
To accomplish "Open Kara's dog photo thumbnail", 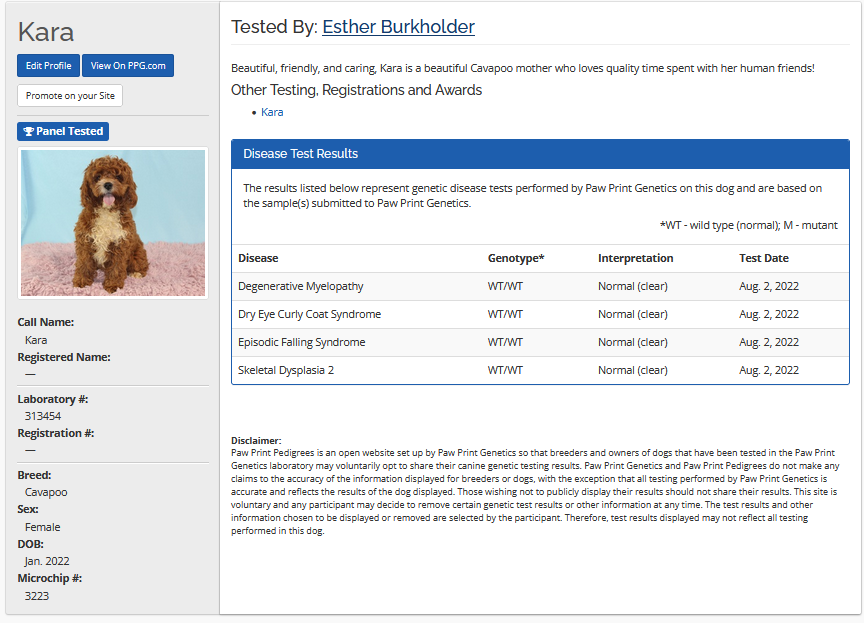I will tap(113, 223).
